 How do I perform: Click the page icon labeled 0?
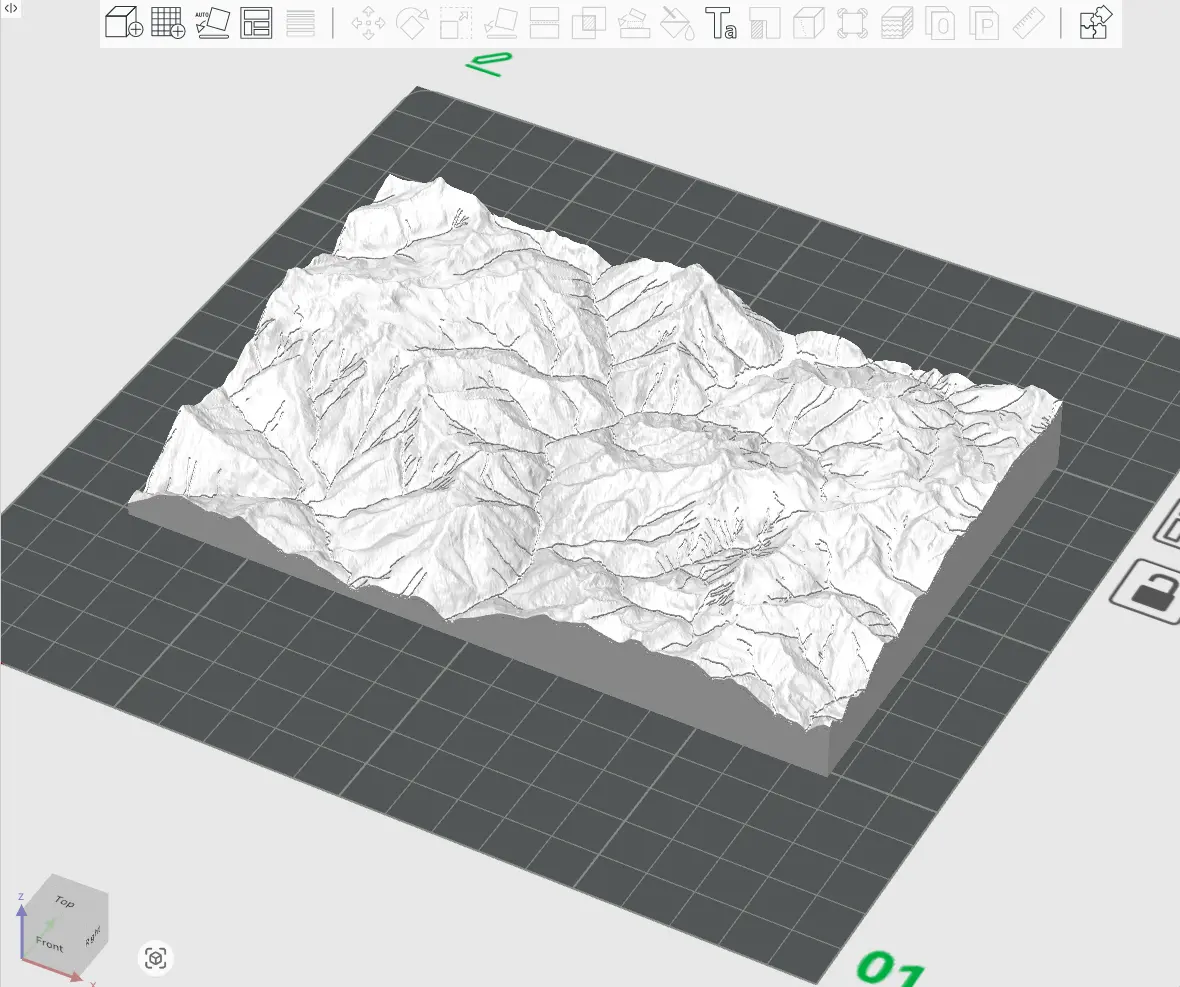coord(940,23)
